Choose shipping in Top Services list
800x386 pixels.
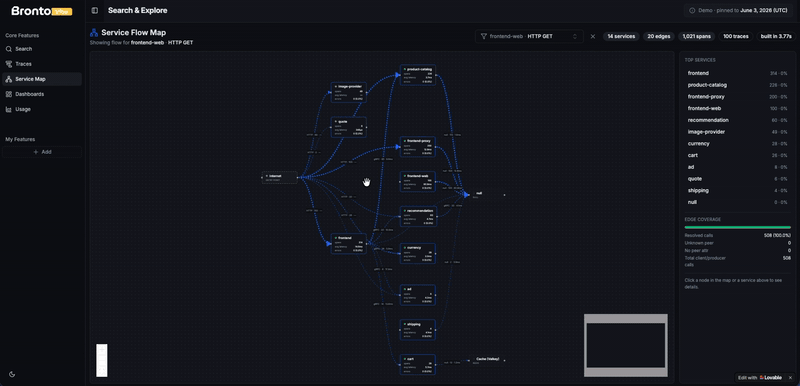[737, 191]
